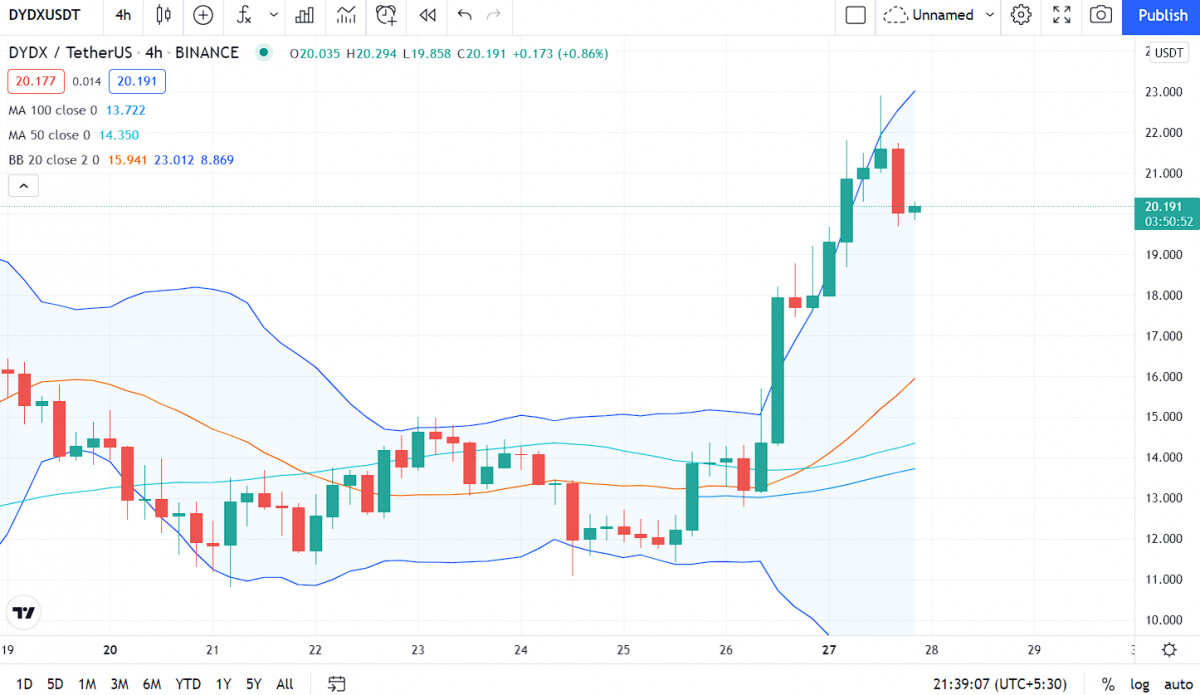Redo the last chart action
Image resolution: width=1200 pixels, height=695 pixels.
click(493, 15)
